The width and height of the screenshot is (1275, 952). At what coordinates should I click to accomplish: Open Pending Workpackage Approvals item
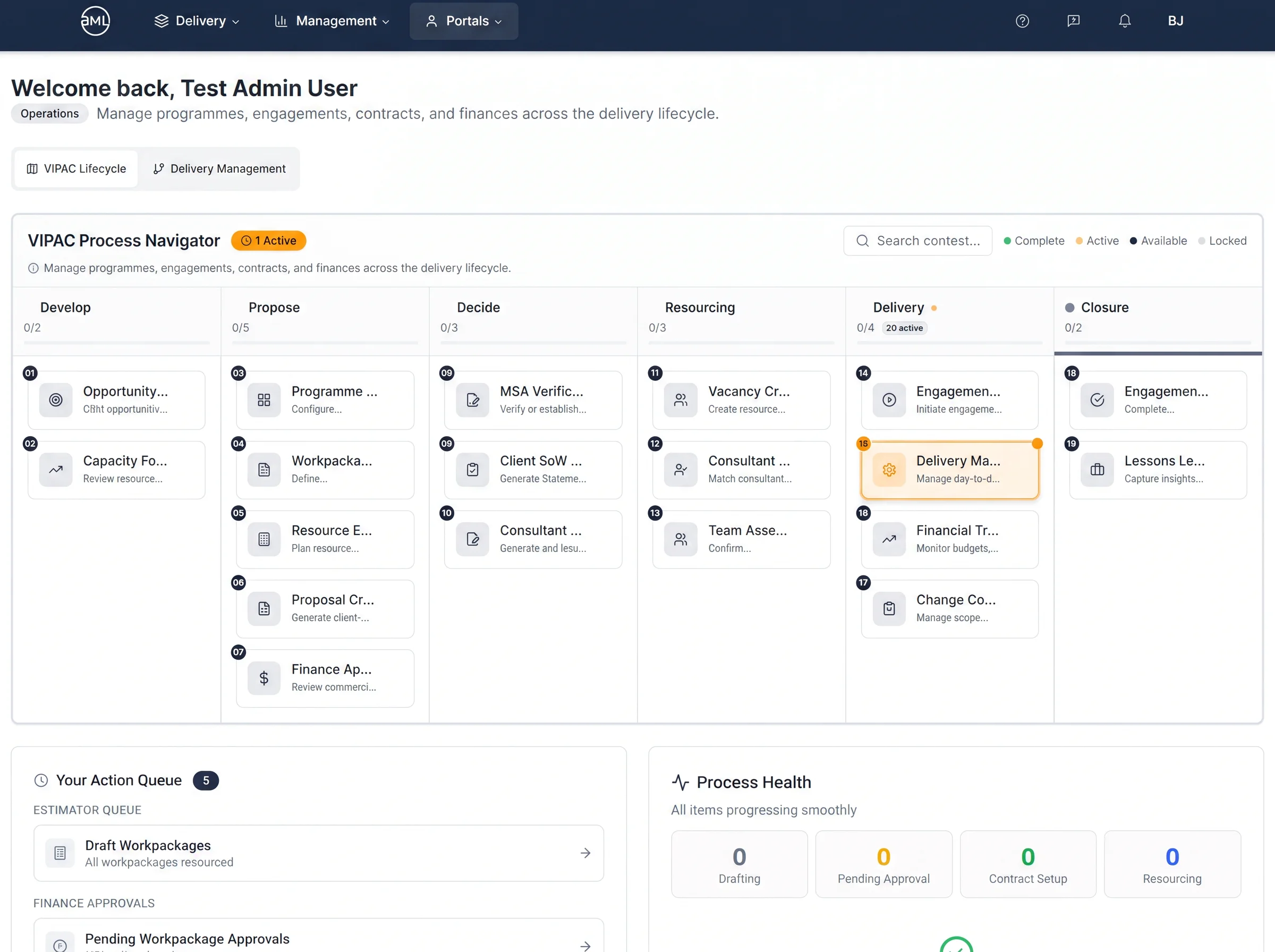pos(319,936)
